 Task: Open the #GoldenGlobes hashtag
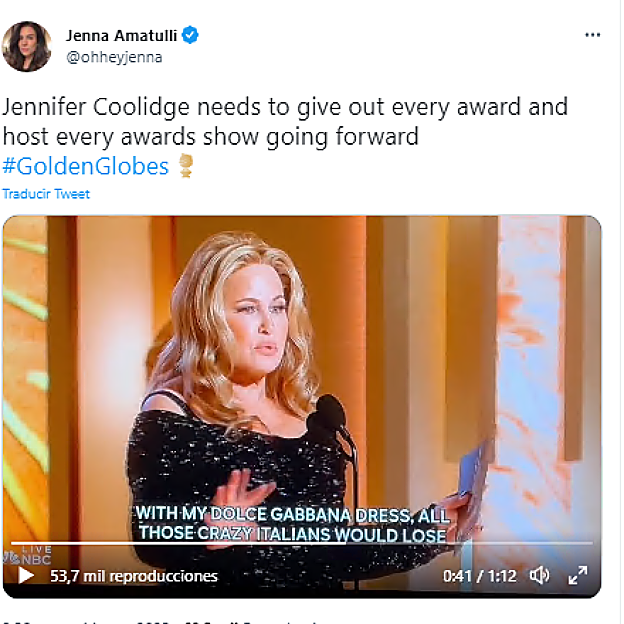point(86,166)
